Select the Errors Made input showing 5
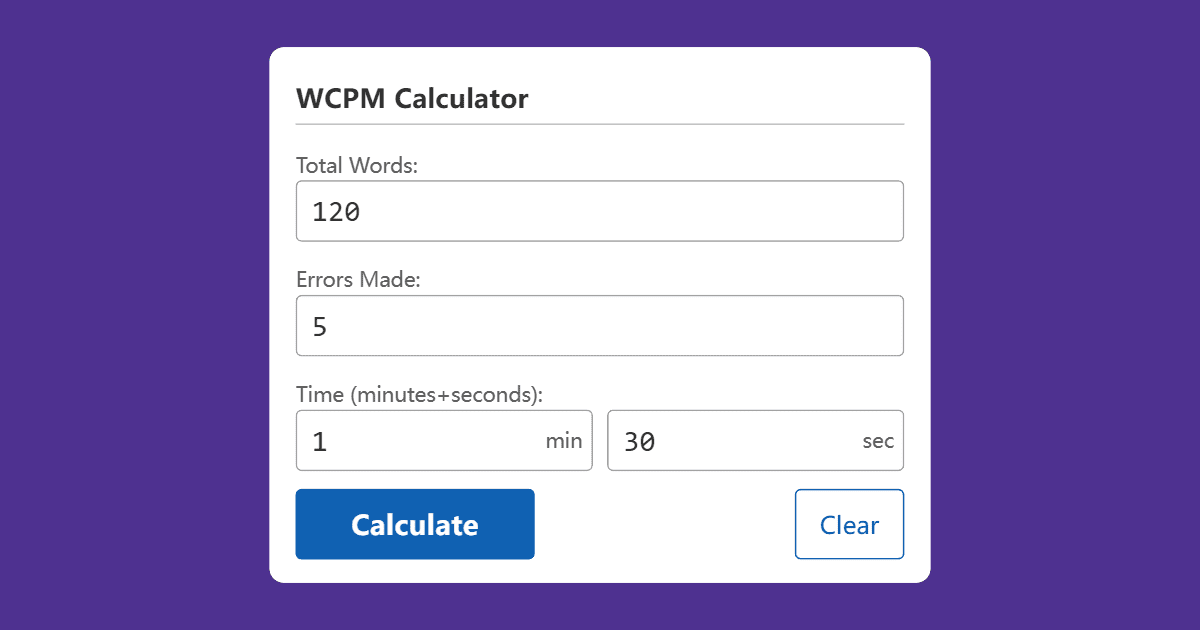 [x=600, y=325]
